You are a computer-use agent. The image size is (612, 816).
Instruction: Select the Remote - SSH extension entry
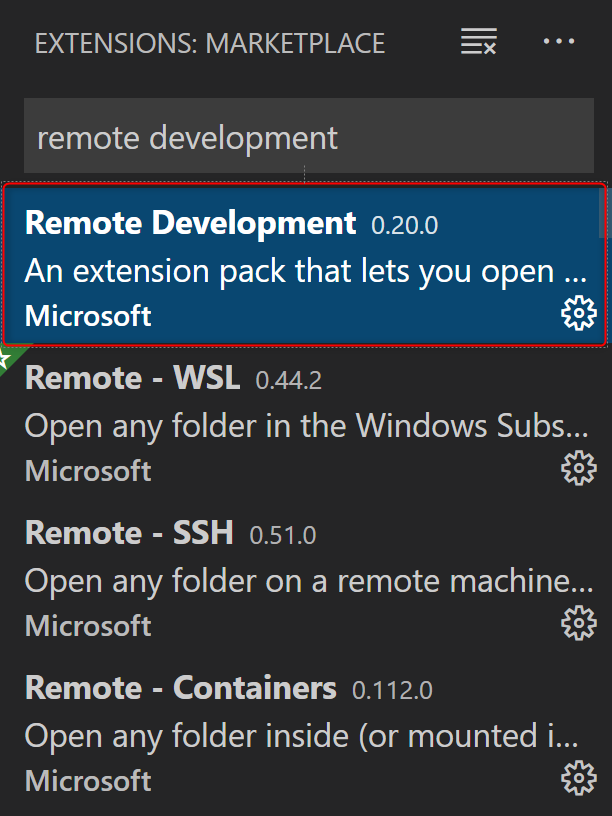129,533
